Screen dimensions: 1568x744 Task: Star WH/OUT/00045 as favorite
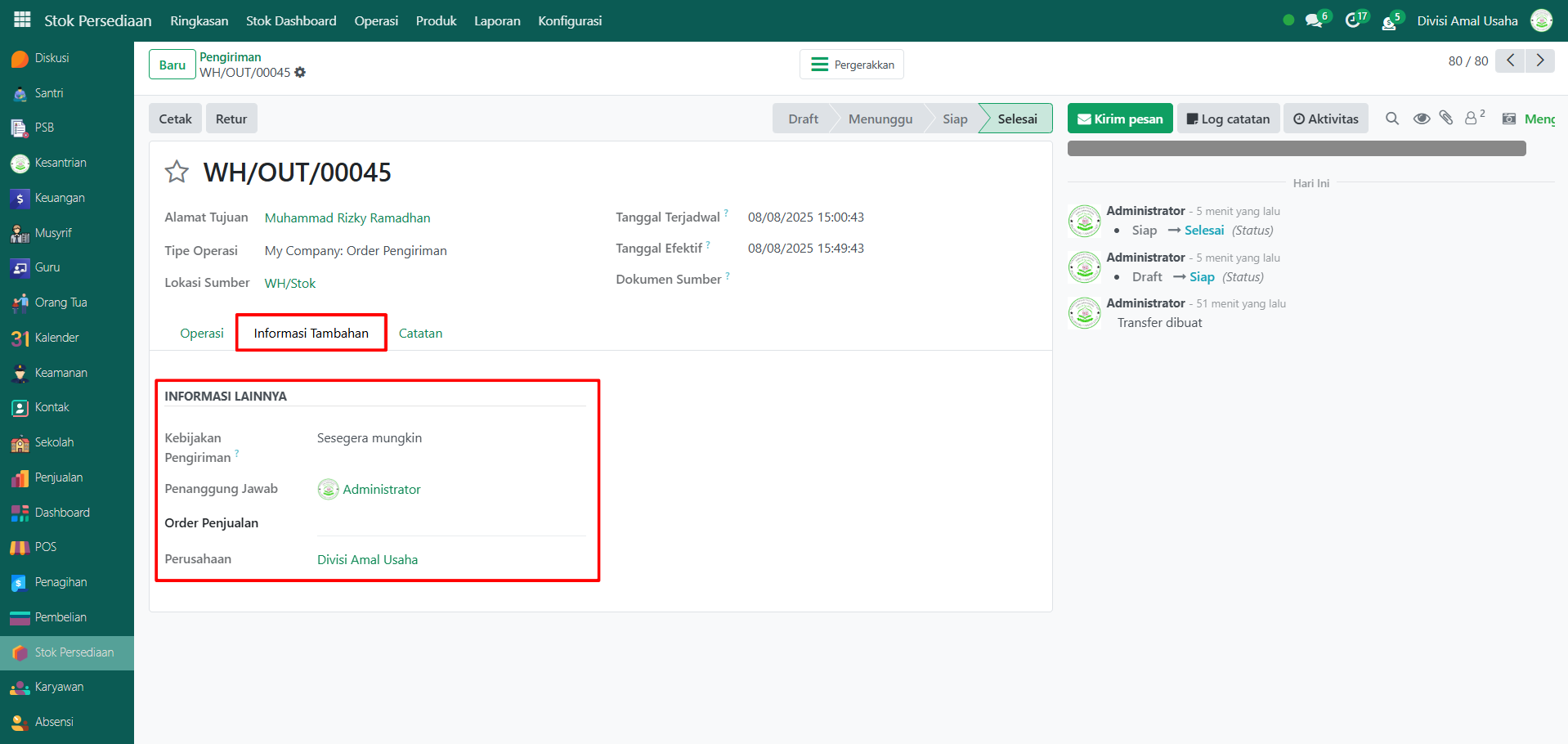pyautogui.click(x=177, y=172)
